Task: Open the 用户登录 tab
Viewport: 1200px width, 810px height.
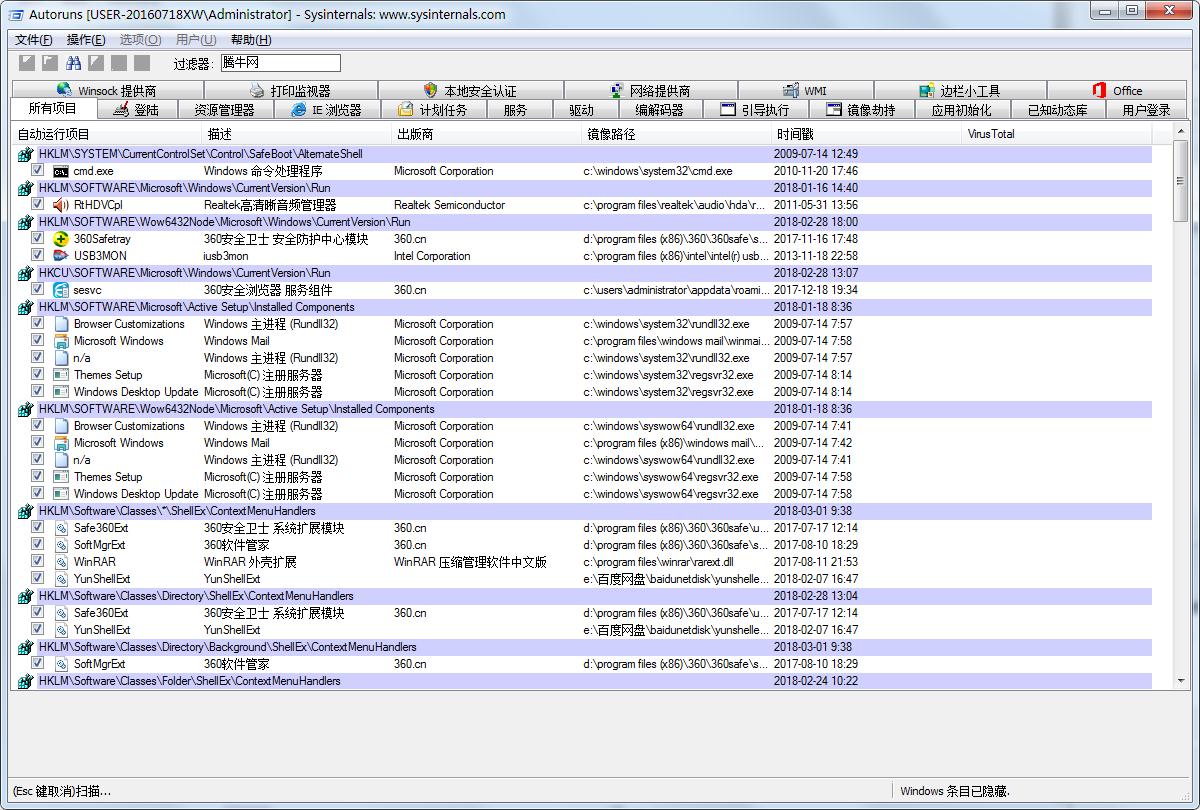Action: 1146,110
